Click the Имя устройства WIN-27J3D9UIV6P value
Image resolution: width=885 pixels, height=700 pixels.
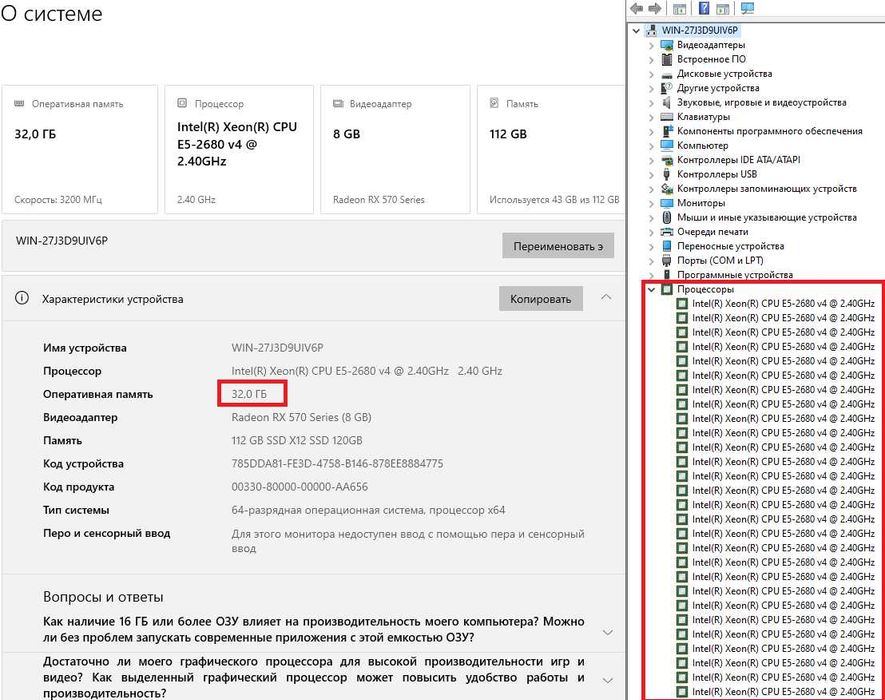pyautogui.click(x=277, y=348)
